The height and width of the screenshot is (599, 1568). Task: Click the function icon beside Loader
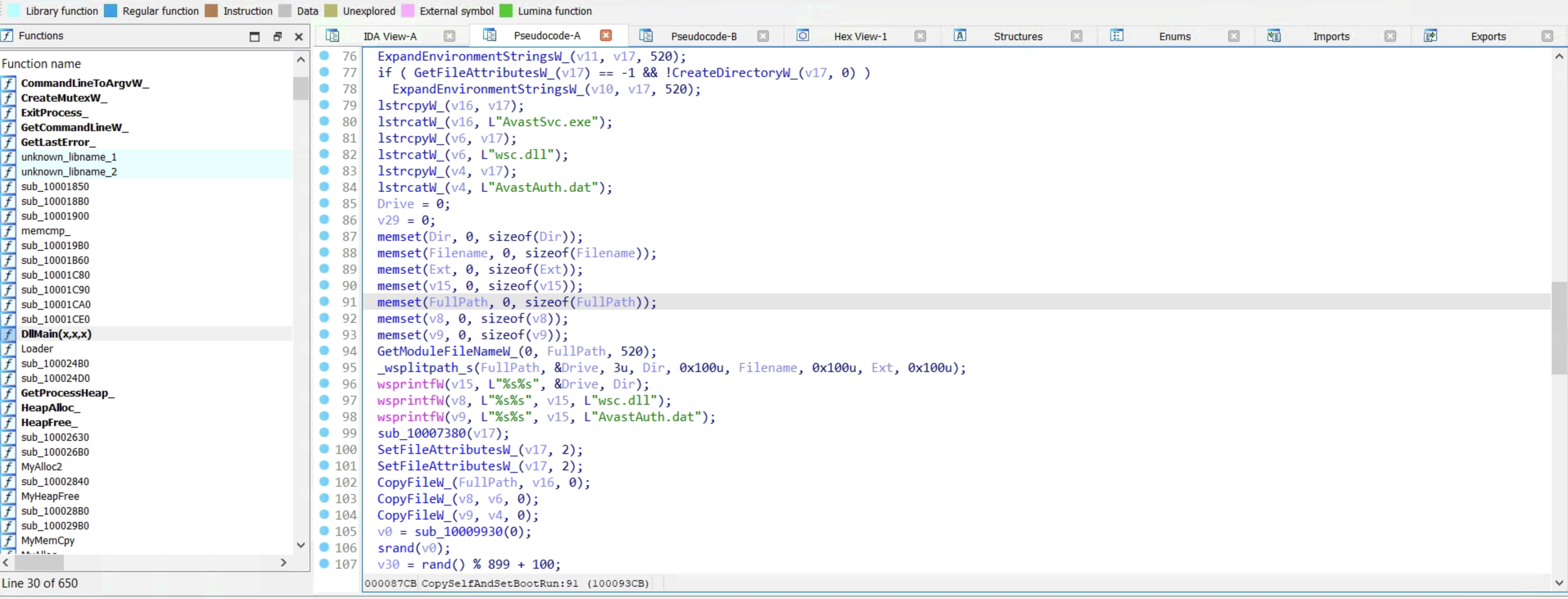(x=9, y=349)
